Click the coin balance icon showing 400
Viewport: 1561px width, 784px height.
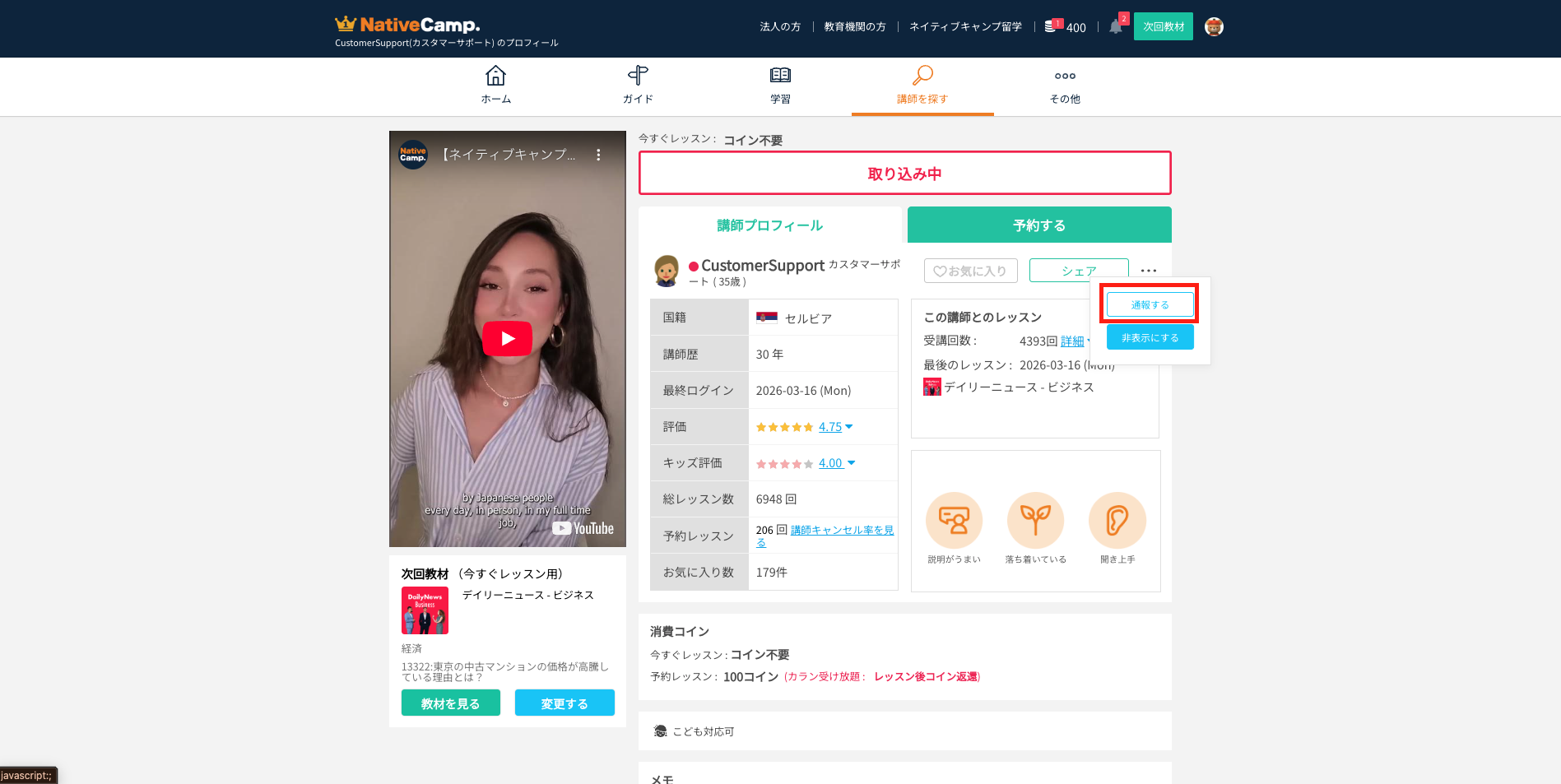coord(1051,27)
